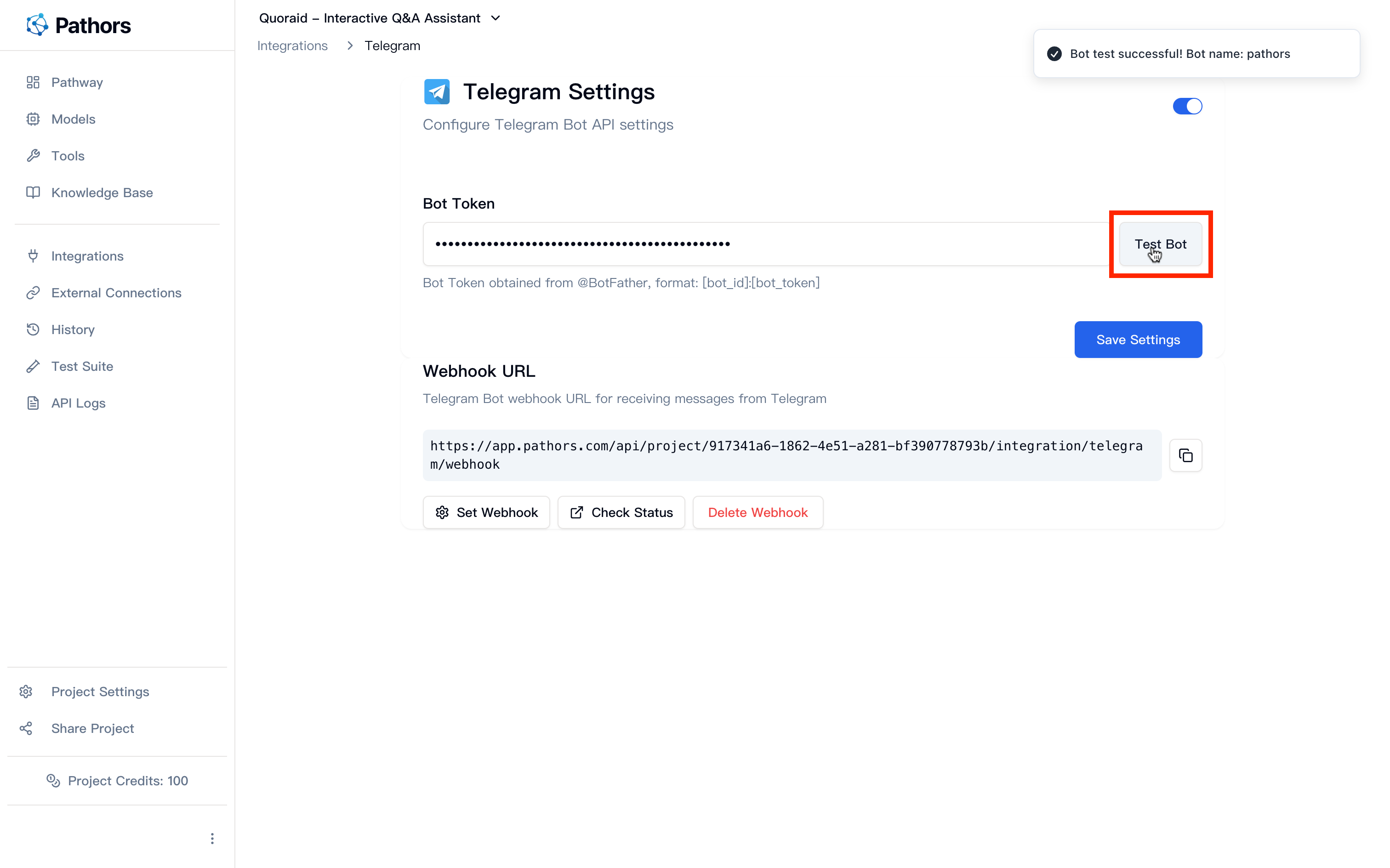Navigate to the Integrations breadcrumb
This screenshot has width=1390, height=868.
coord(293,45)
